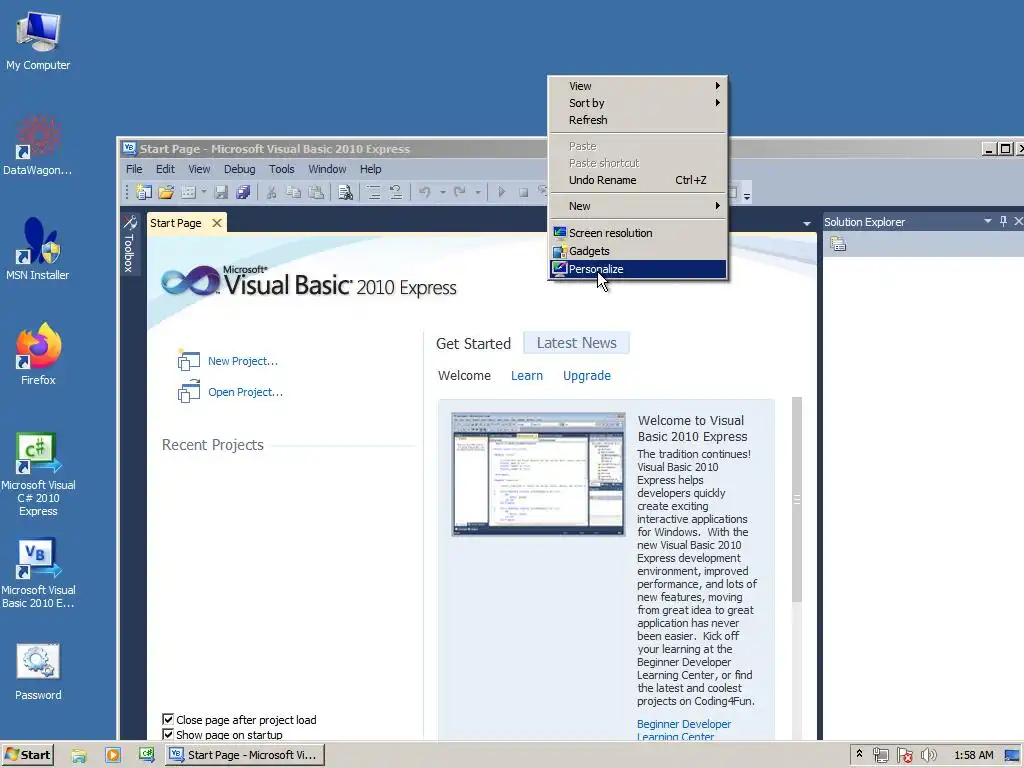Expand the Redo history dropdown arrow
The image size is (1024, 768).
477,192
